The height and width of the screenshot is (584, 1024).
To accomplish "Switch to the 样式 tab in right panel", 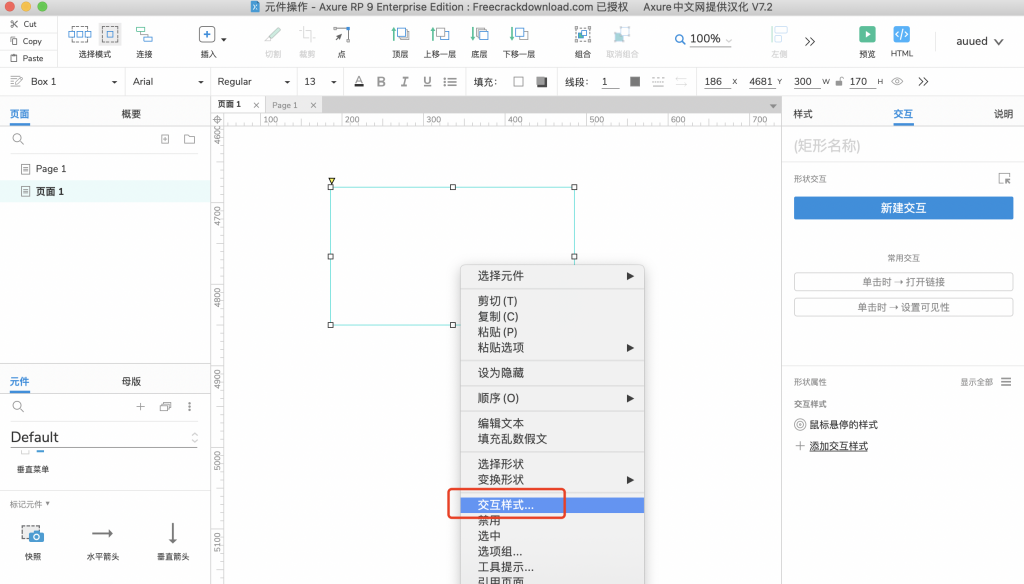I will [802, 114].
